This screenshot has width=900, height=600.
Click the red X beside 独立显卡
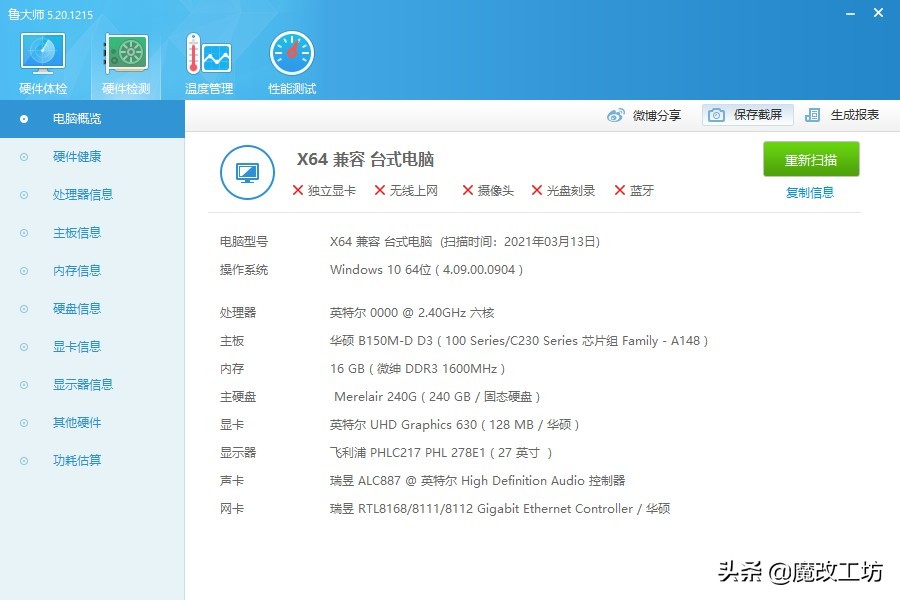(x=297, y=190)
